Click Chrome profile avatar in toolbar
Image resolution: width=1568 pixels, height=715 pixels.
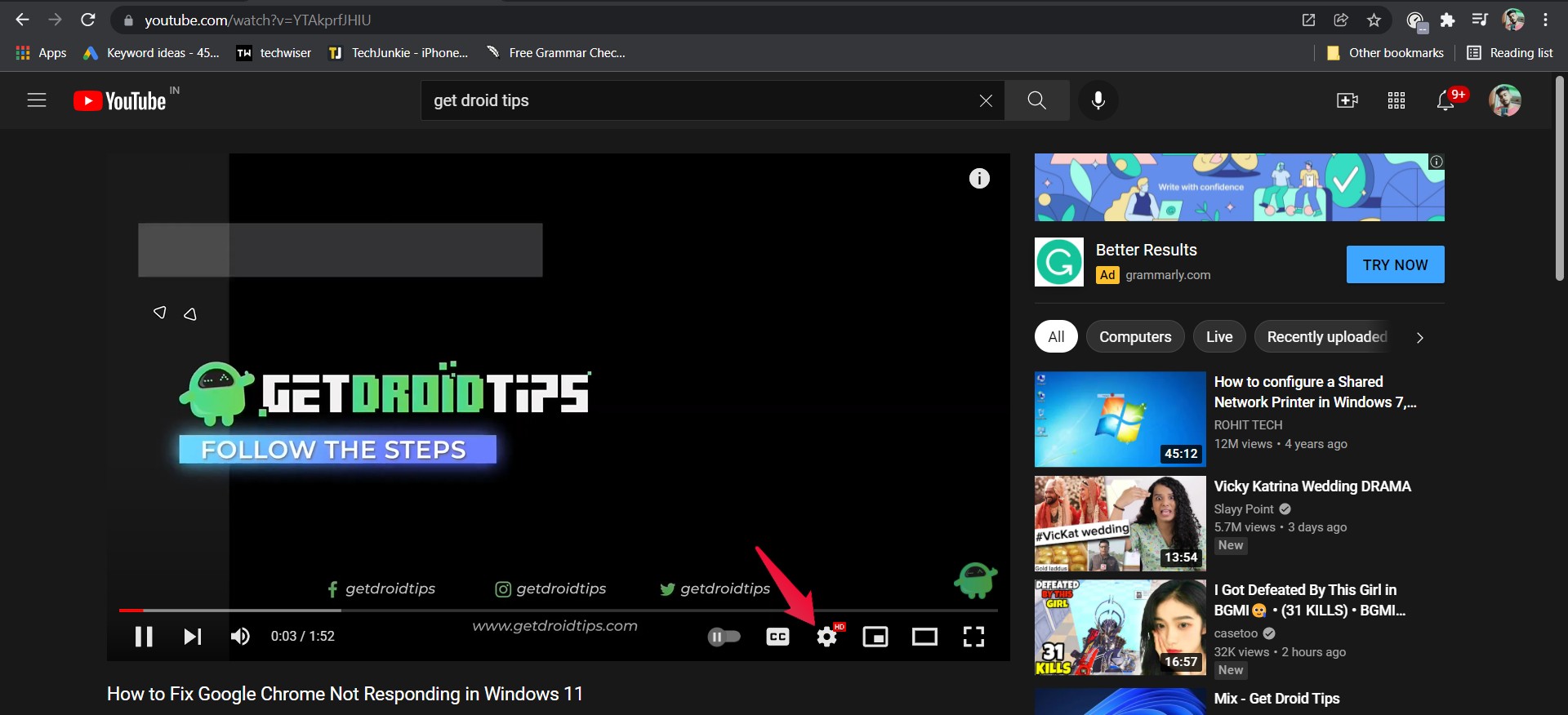1512,20
